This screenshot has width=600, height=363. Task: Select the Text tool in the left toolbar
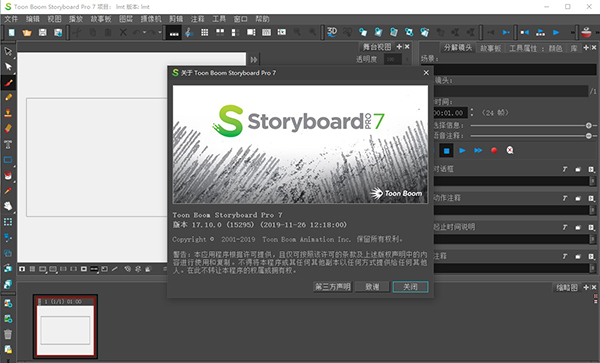pos(8,144)
